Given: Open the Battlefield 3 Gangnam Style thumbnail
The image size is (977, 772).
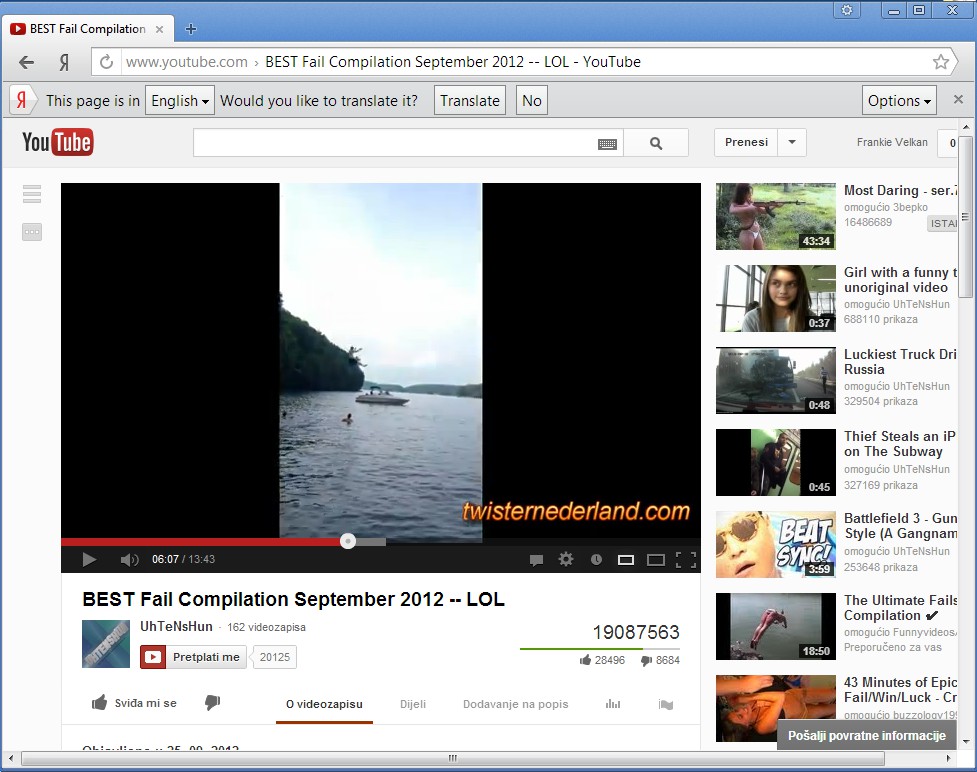Looking at the screenshot, I should click(776, 545).
